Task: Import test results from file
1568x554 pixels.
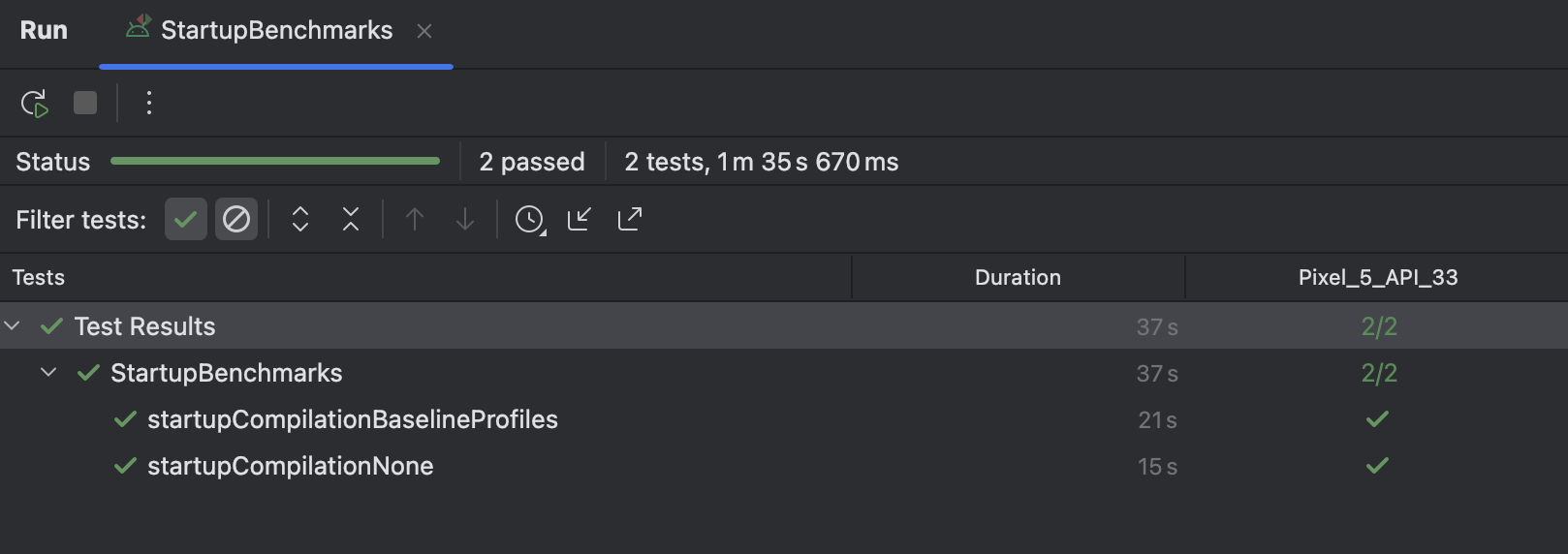Action: click(580, 219)
